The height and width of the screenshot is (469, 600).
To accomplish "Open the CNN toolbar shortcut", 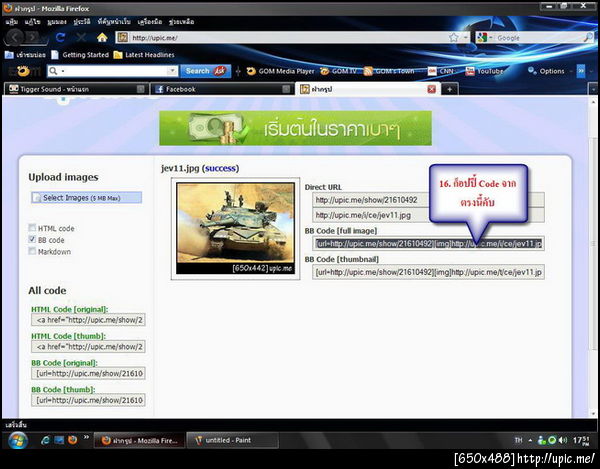I will 440,71.
